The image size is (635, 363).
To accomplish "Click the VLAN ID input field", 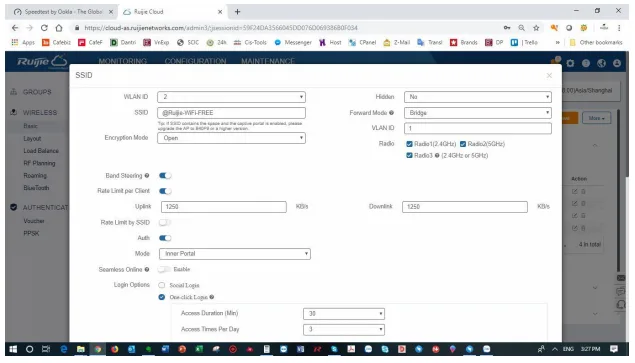I will point(478,128).
